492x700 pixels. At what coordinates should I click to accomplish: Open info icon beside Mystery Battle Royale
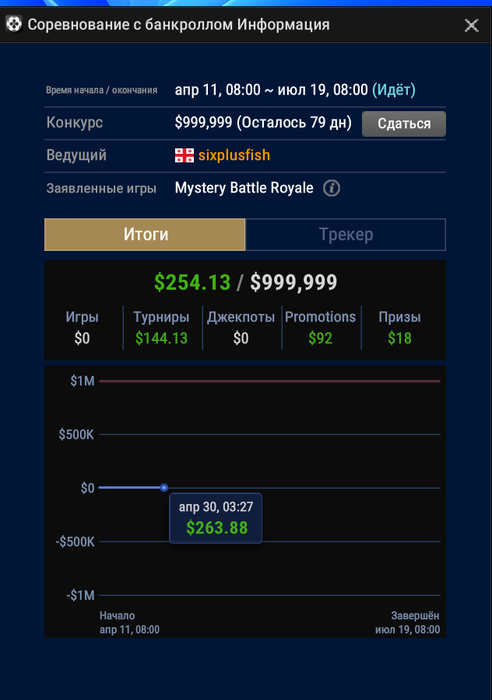click(331, 188)
